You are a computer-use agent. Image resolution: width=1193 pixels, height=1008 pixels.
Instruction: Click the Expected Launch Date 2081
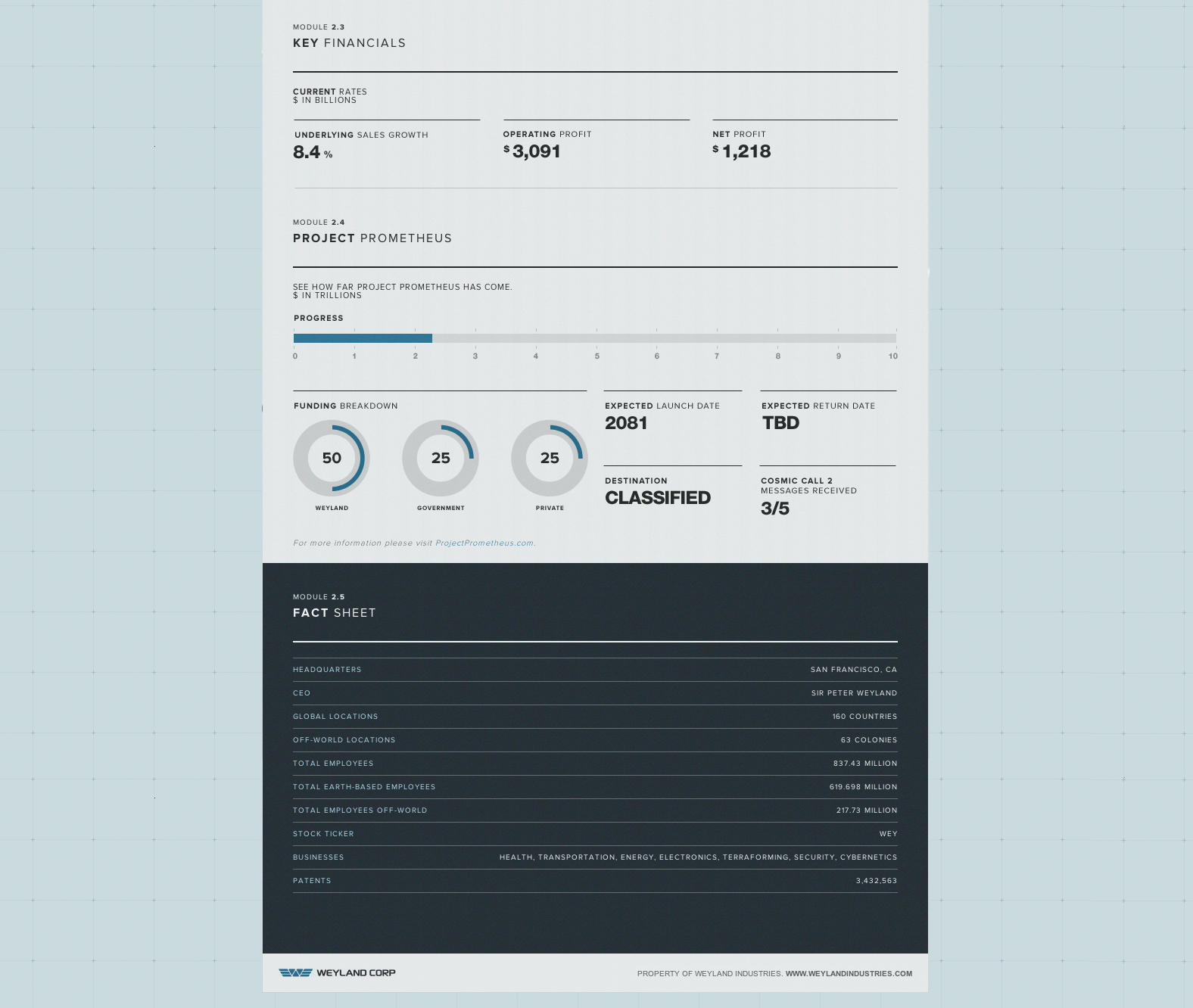[x=626, y=423]
